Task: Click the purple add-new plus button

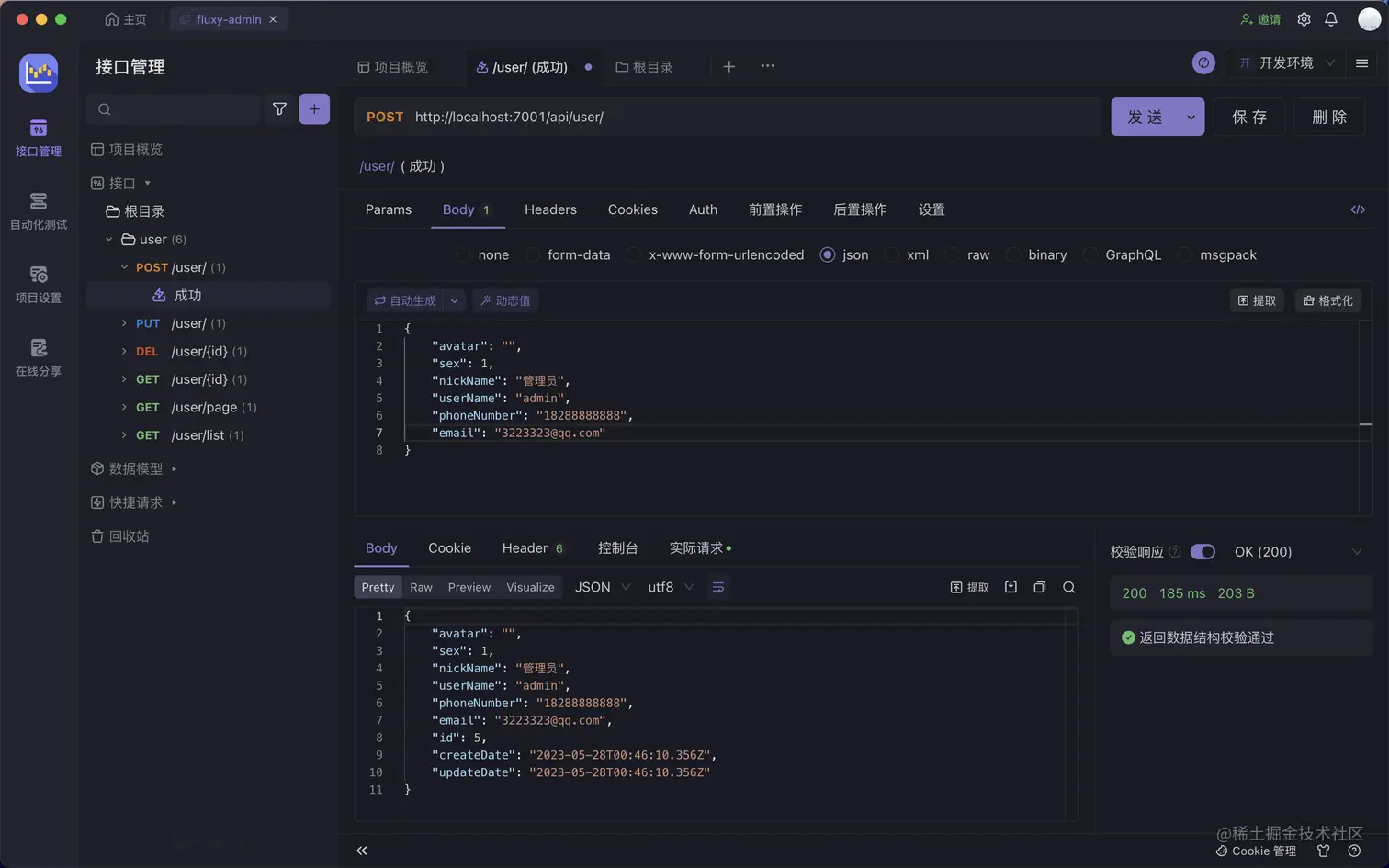Action: tap(314, 109)
